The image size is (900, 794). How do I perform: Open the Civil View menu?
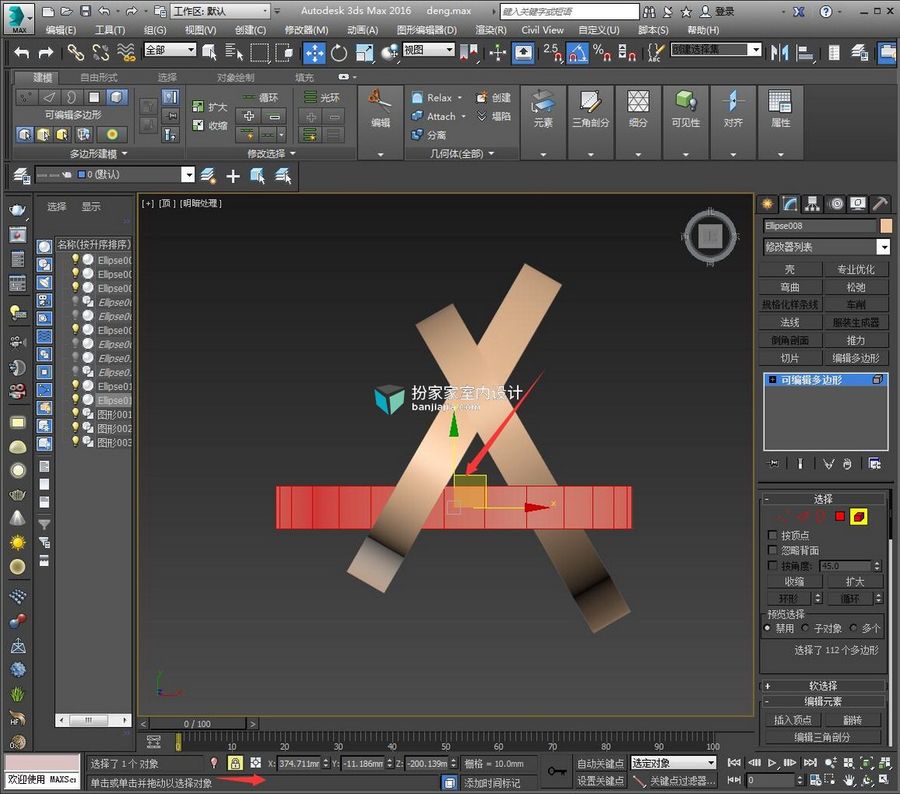542,30
